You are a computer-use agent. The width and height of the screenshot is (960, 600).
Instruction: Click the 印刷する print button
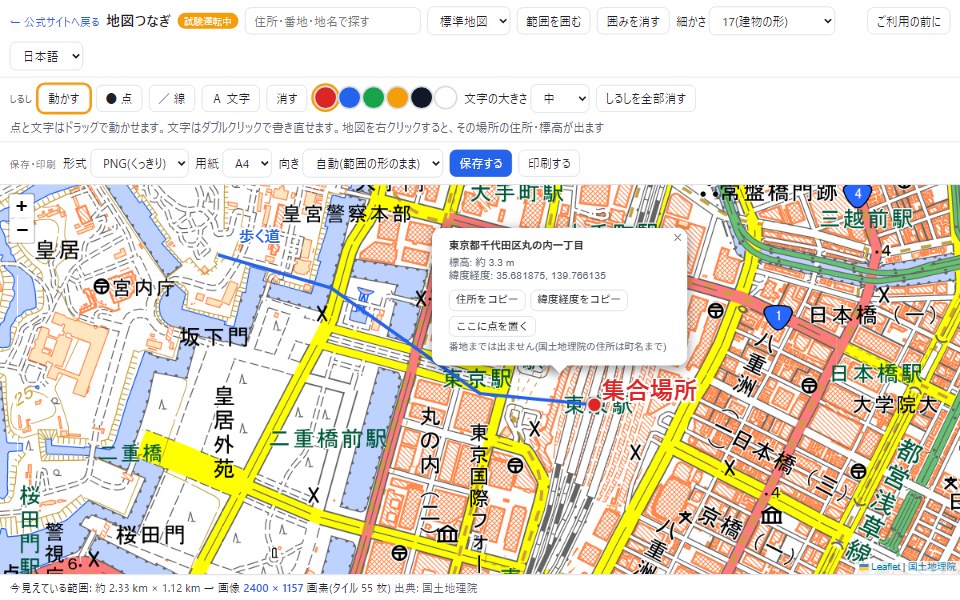(549, 163)
